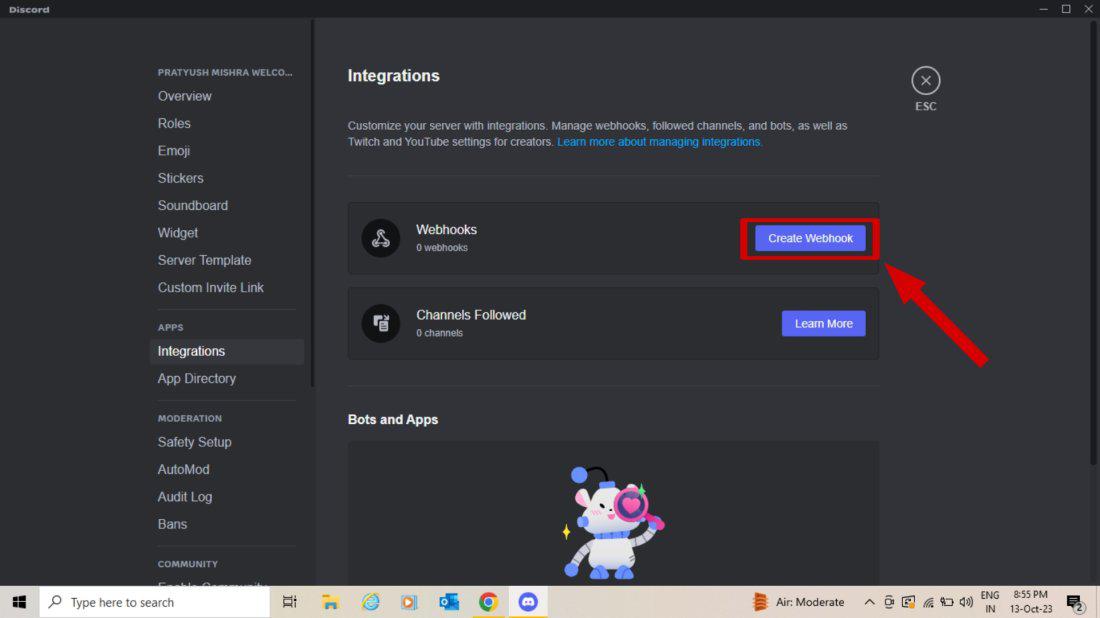Click the '0 channels' text
1100x618 pixels.
(439, 333)
